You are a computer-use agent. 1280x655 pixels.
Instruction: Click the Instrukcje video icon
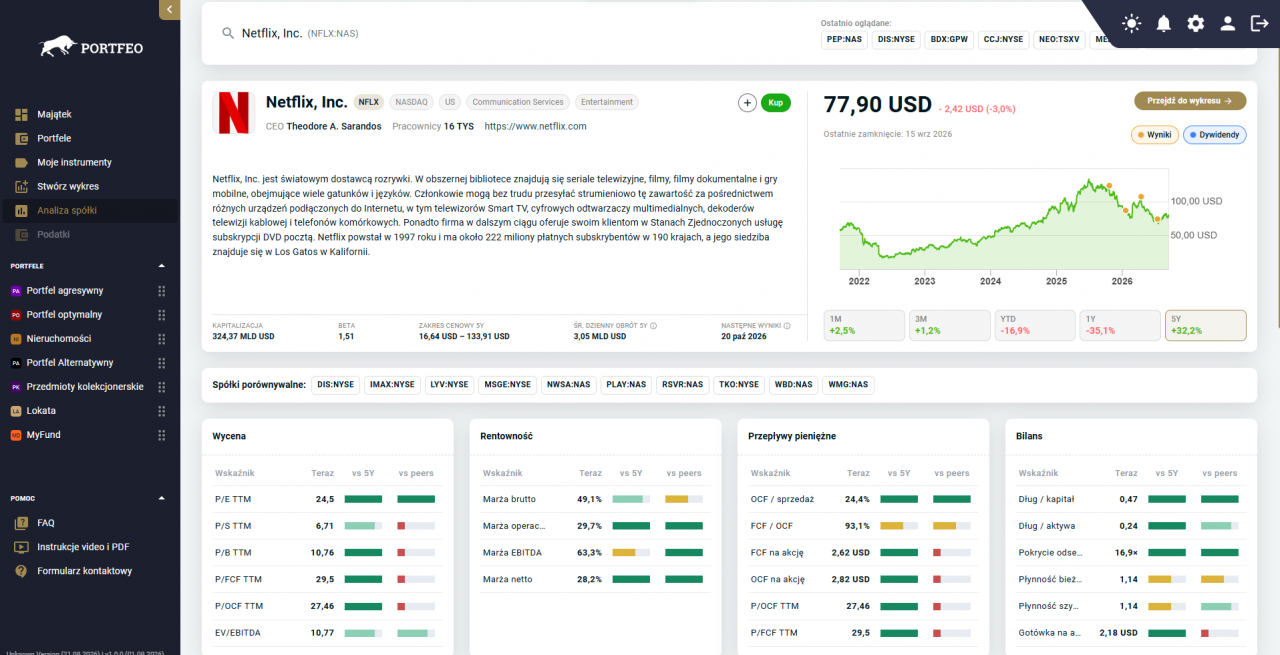coord(20,547)
